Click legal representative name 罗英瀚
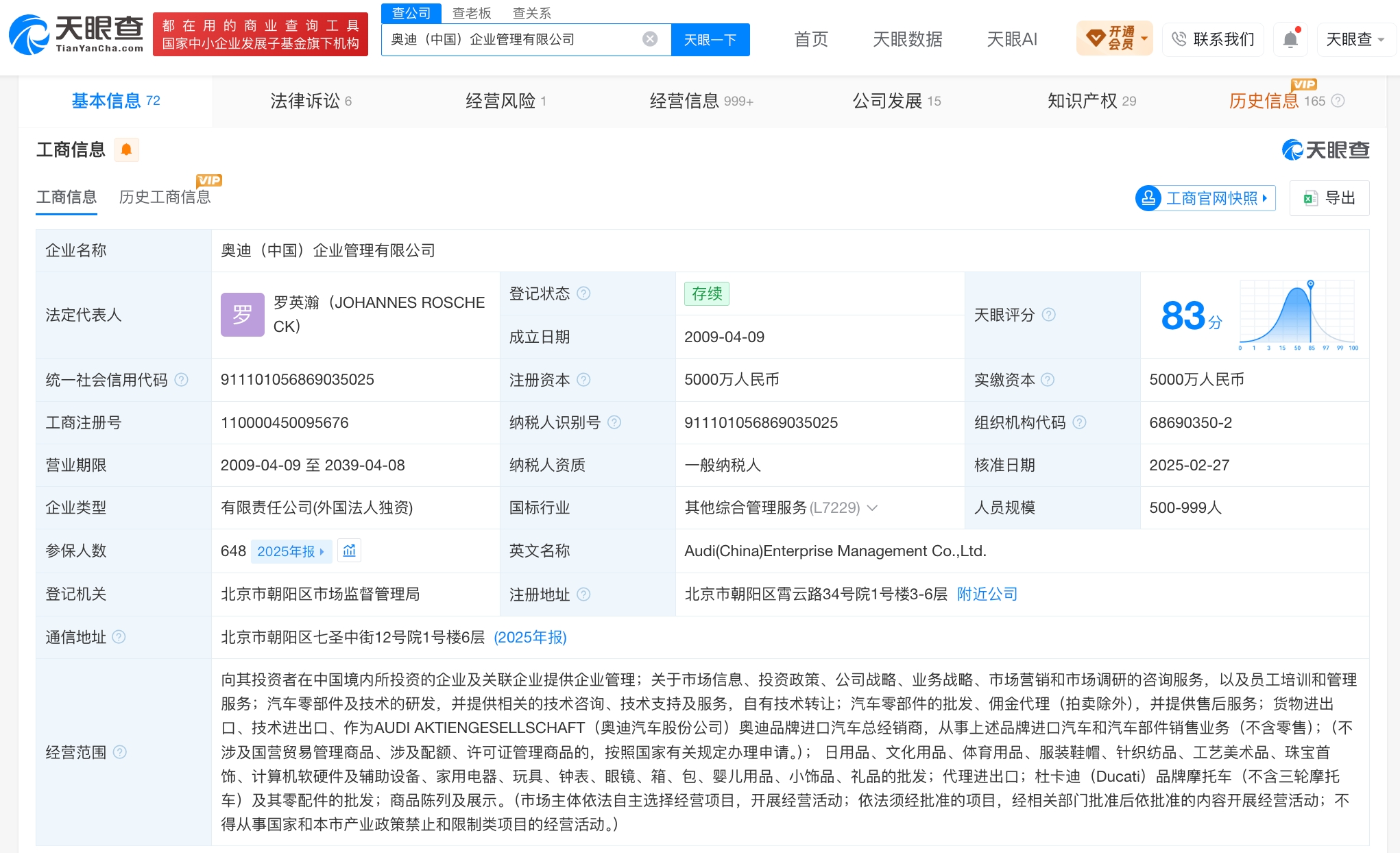1400x853 pixels. click(379, 314)
